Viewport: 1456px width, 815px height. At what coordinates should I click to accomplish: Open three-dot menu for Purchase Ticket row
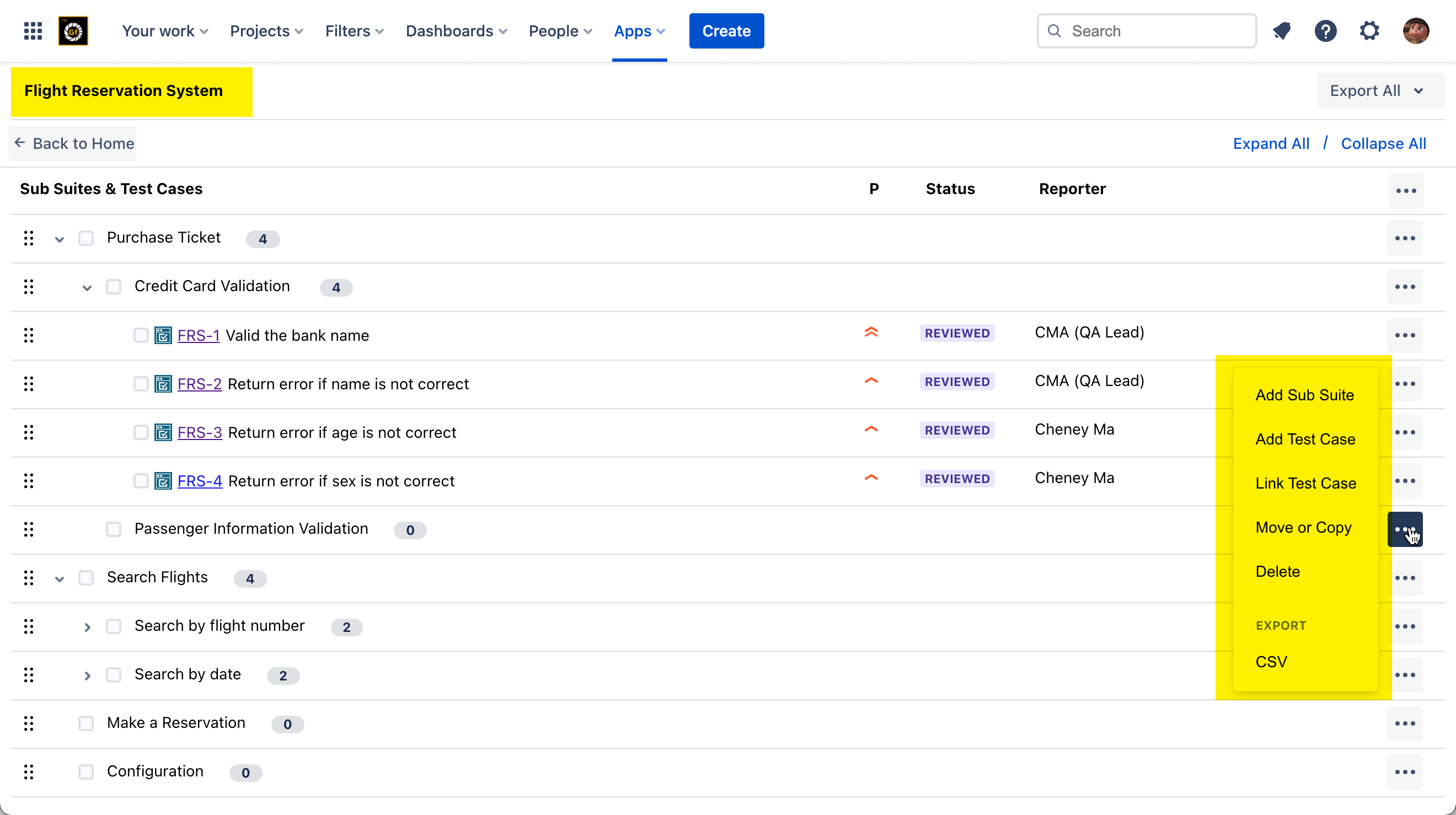pyautogui.click(x=1405, y=239)
